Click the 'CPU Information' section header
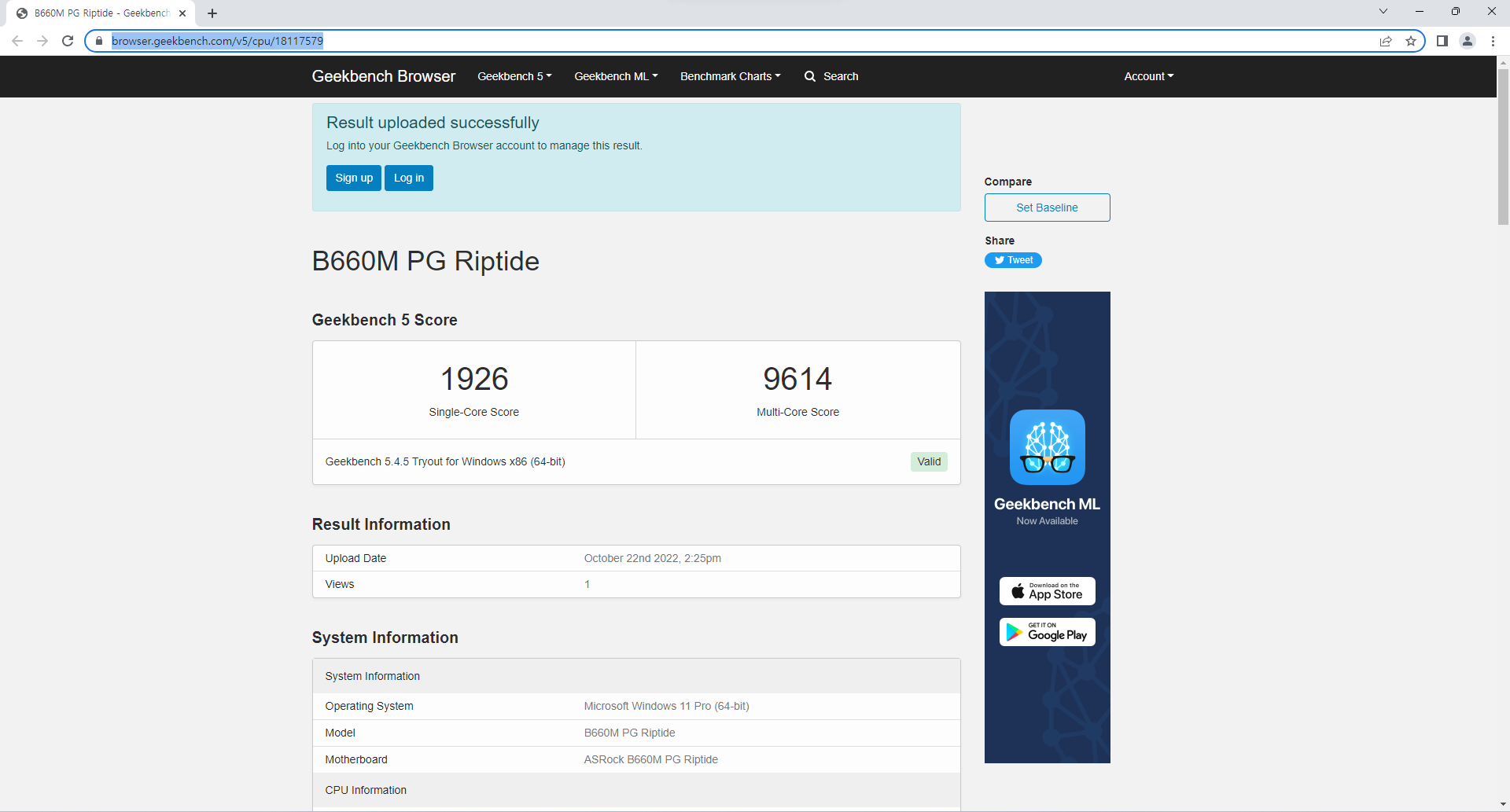This screenshot has height=812, width=1510. coord(366,790)
